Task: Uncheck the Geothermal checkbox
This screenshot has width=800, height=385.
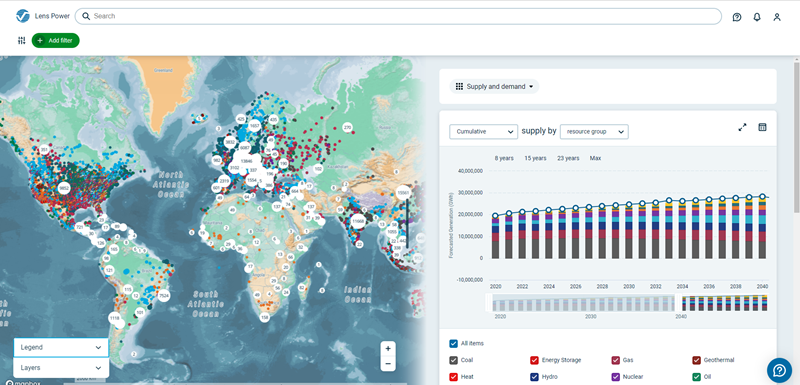Action: point(696,360)
